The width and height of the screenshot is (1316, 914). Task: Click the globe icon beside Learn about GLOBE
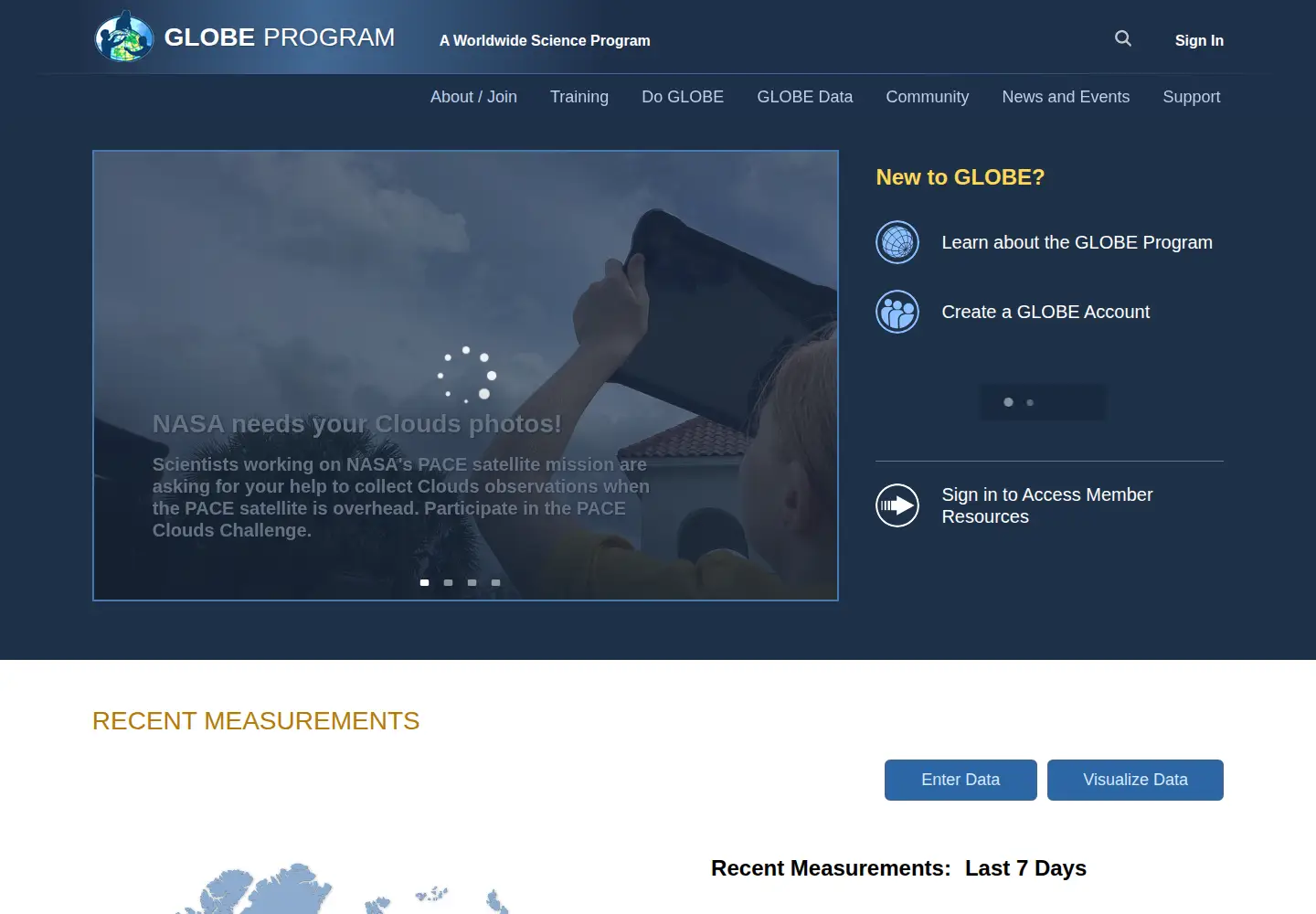point(897,242)
